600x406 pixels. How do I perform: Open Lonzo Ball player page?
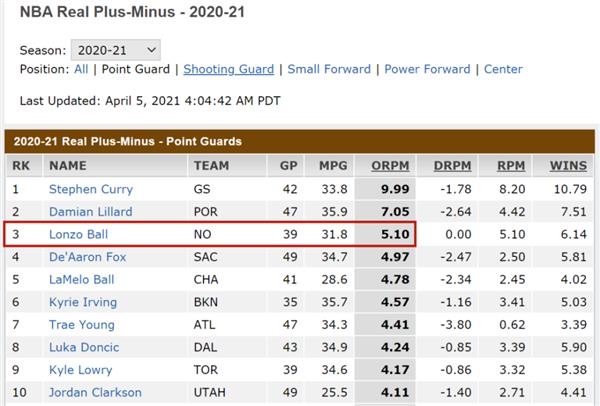click(78, 234)
